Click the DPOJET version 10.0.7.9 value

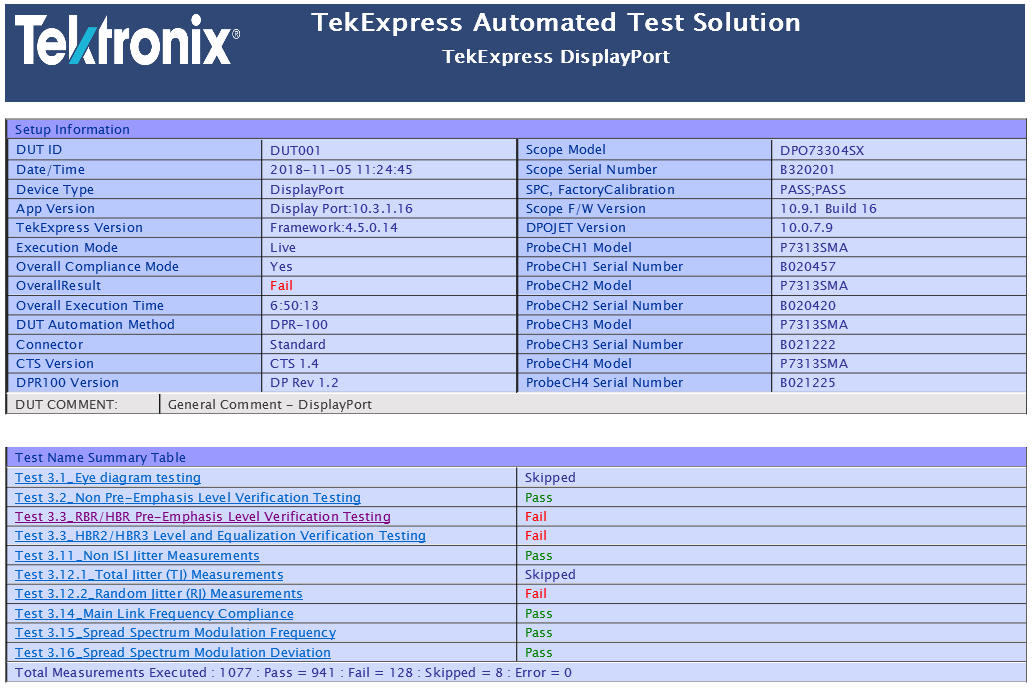(x=806, y=228)
